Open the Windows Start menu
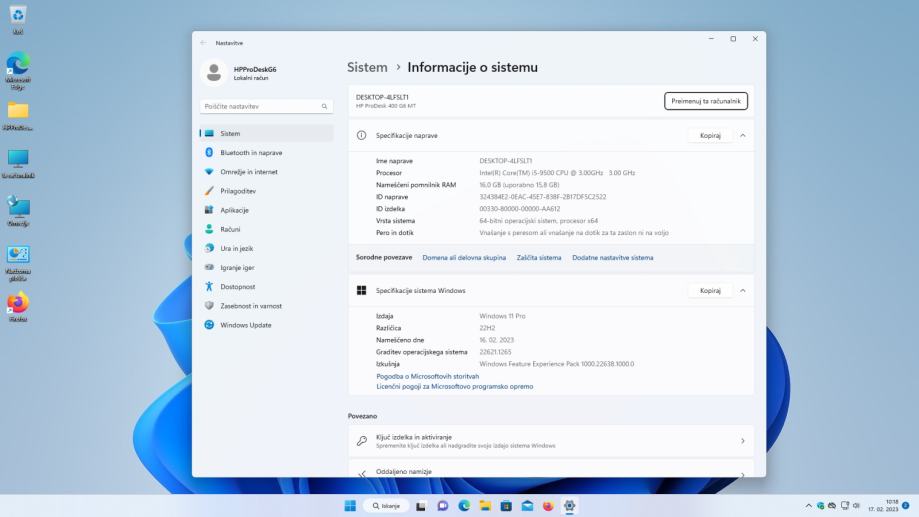Image resolution: width=919 pixels, height=517 pixels. [x=350, y=506]
